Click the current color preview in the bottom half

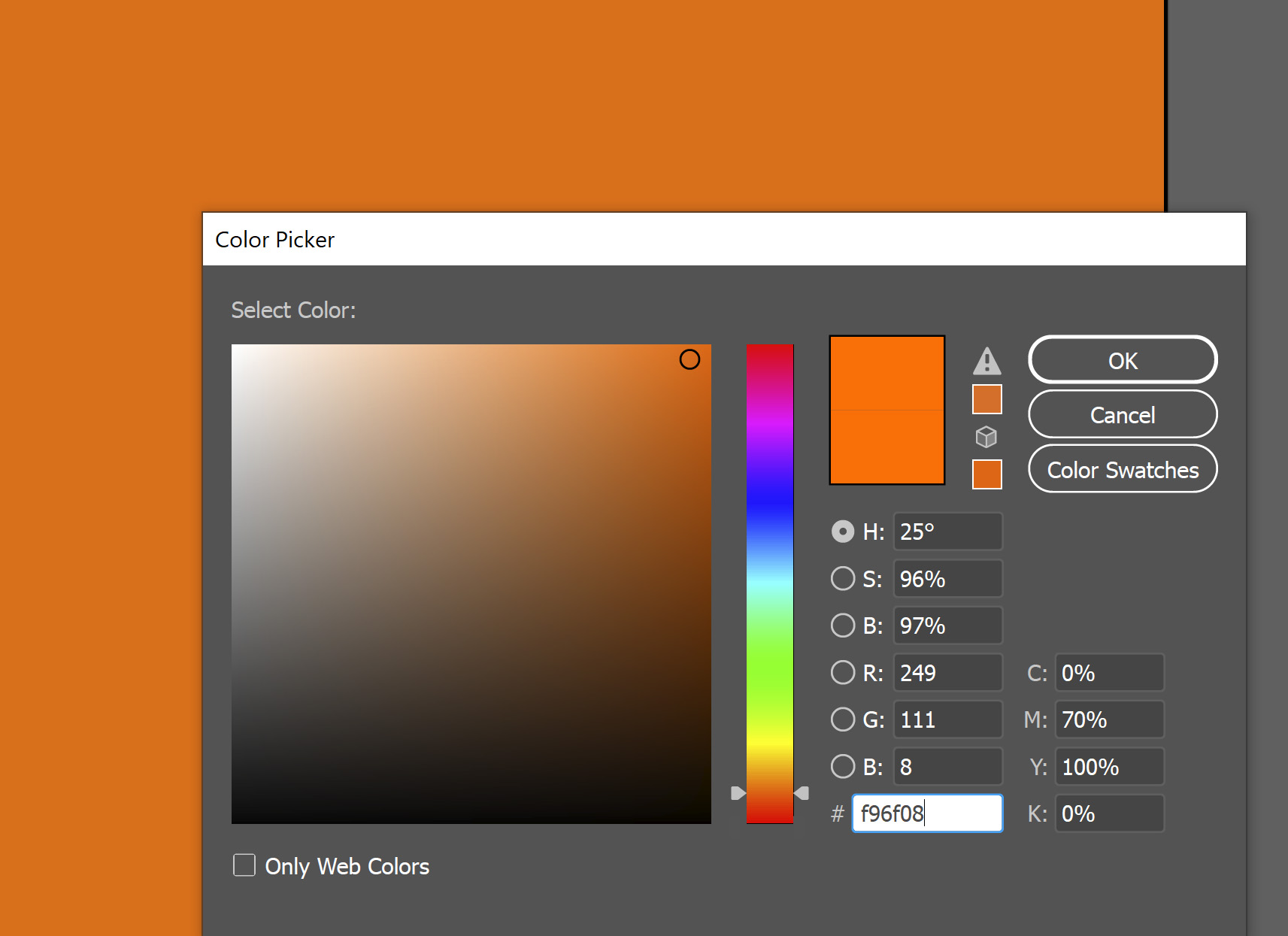coord(887,447)
